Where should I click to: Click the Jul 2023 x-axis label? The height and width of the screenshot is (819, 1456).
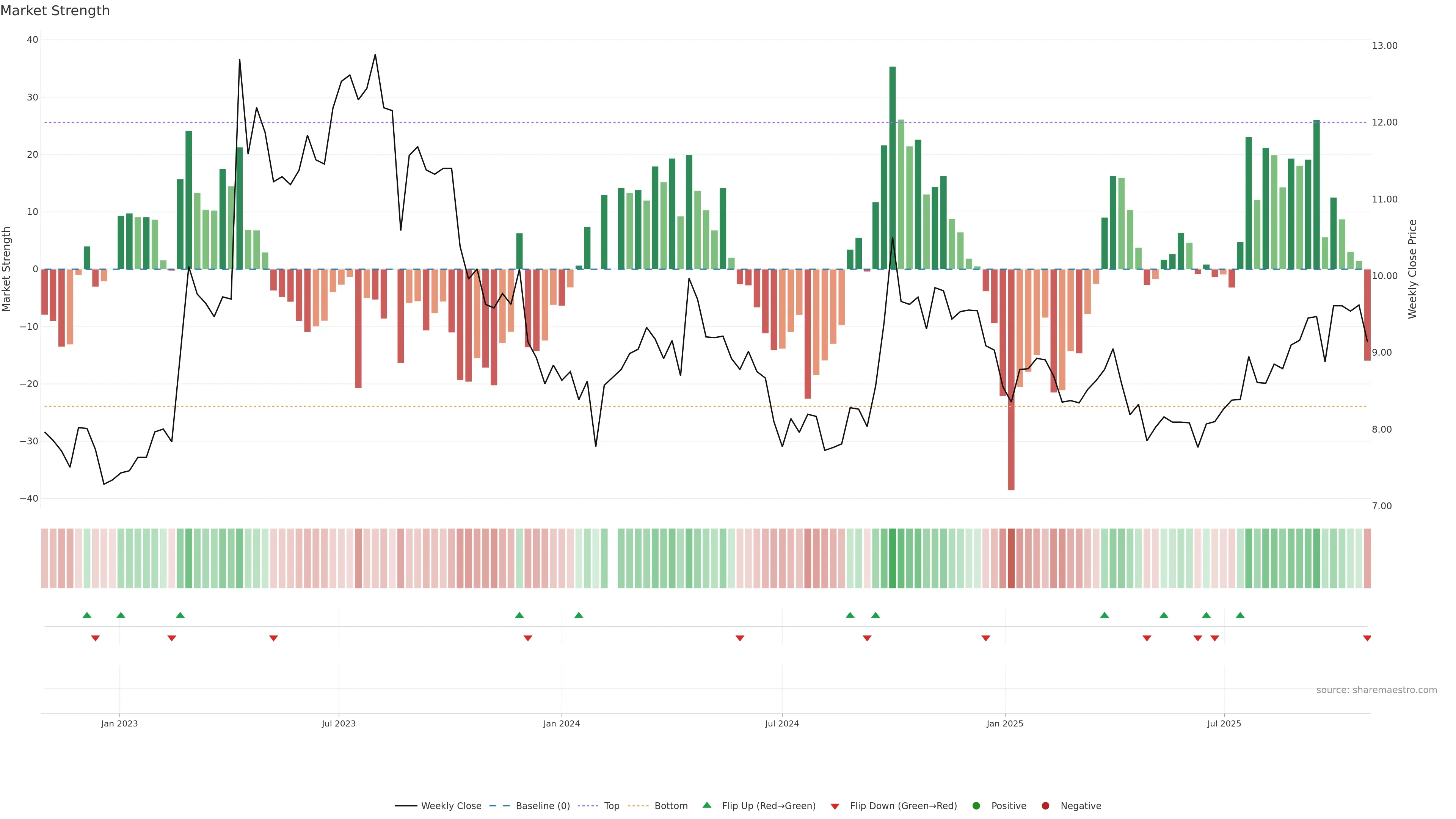tap(339, 723)
